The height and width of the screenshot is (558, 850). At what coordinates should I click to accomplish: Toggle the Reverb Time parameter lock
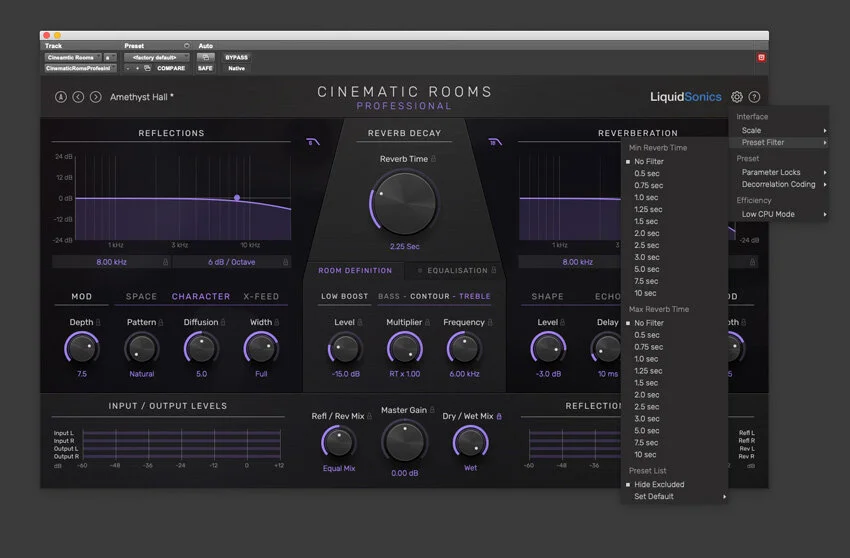[x=433, y=159]
